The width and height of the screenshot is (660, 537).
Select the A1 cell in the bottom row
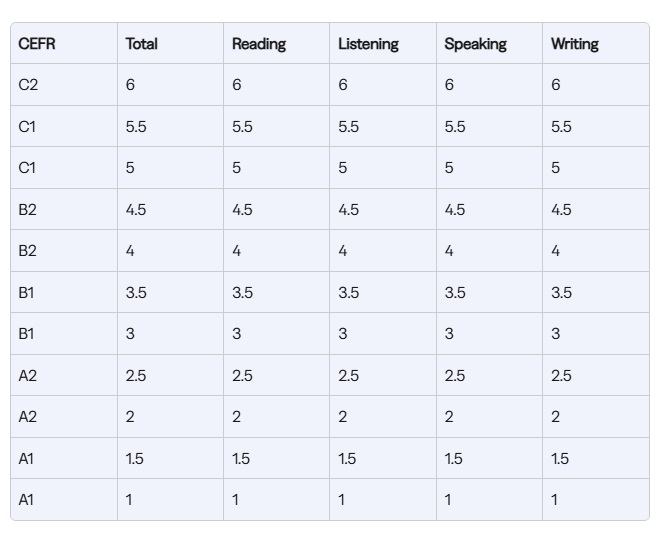pyautogui.click(x=27, y=500)
